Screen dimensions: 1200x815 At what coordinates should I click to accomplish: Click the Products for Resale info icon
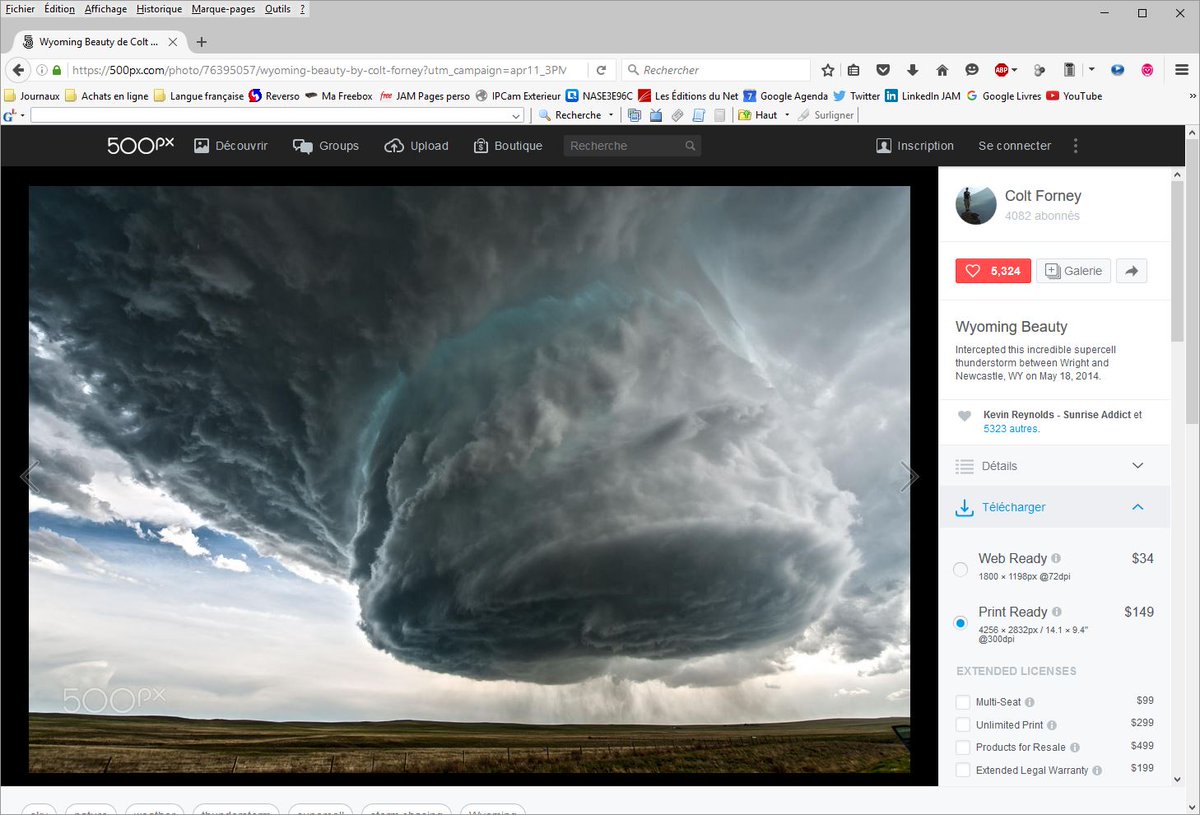pyautogui.click(x=1075, y=748)
